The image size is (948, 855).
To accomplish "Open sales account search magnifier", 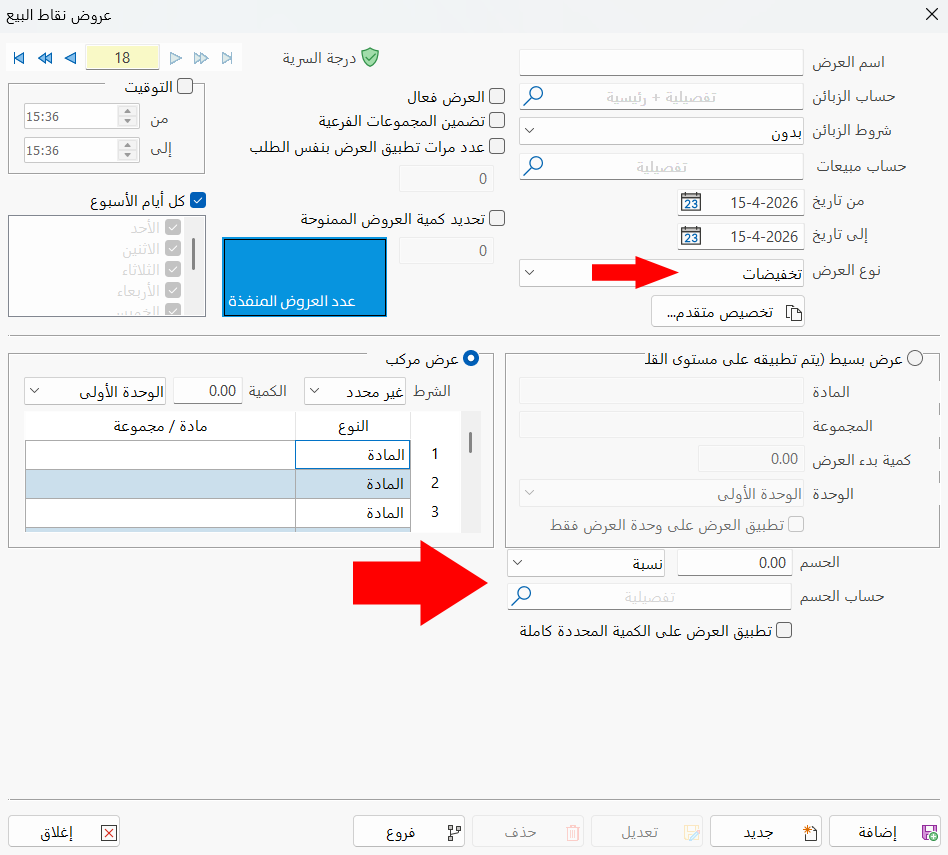I will [533, 166].
